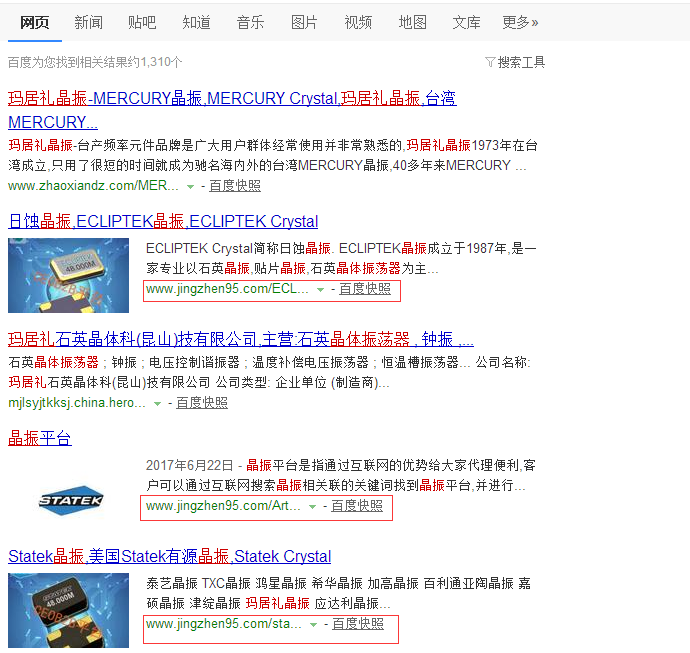The width and height of the screenshot is (690, 653).
Task: Open the 晶振平台 result title
Action: [40, 438]
